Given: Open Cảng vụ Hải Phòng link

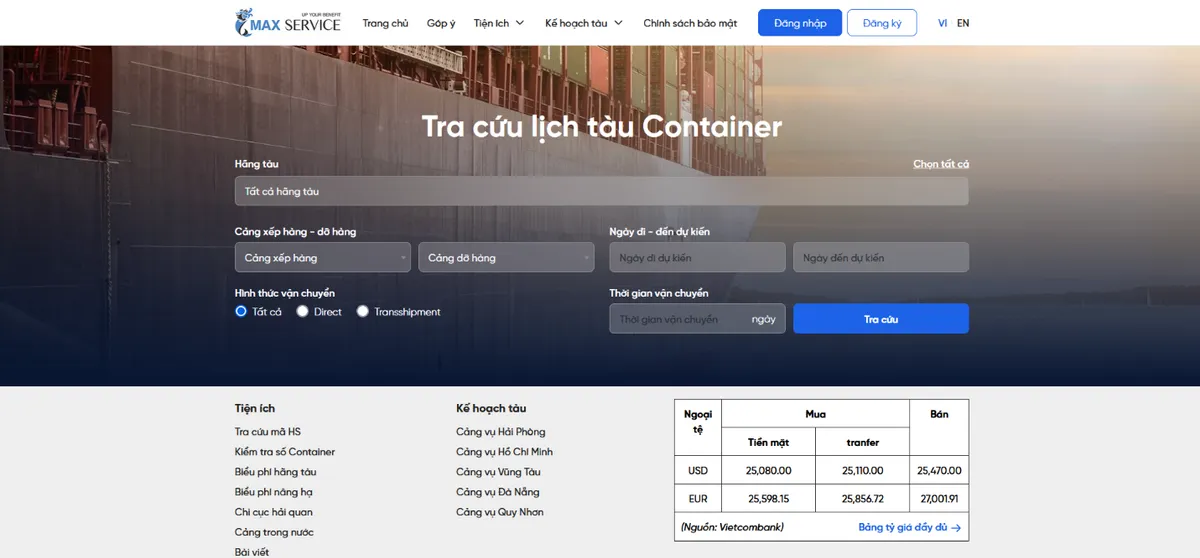Looking at the screenshot, I should [501, 432].
